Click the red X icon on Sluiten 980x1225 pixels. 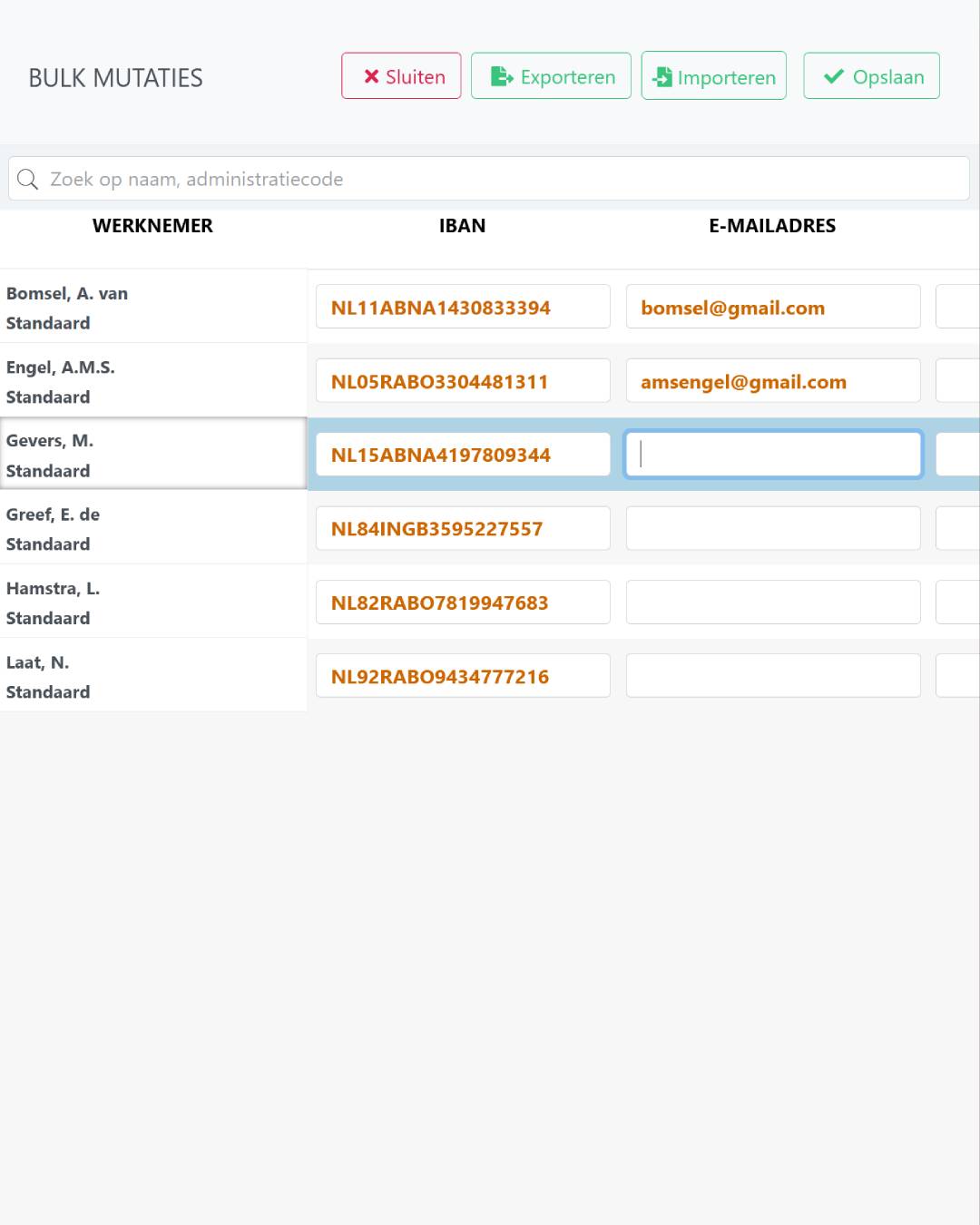(371, 77)
